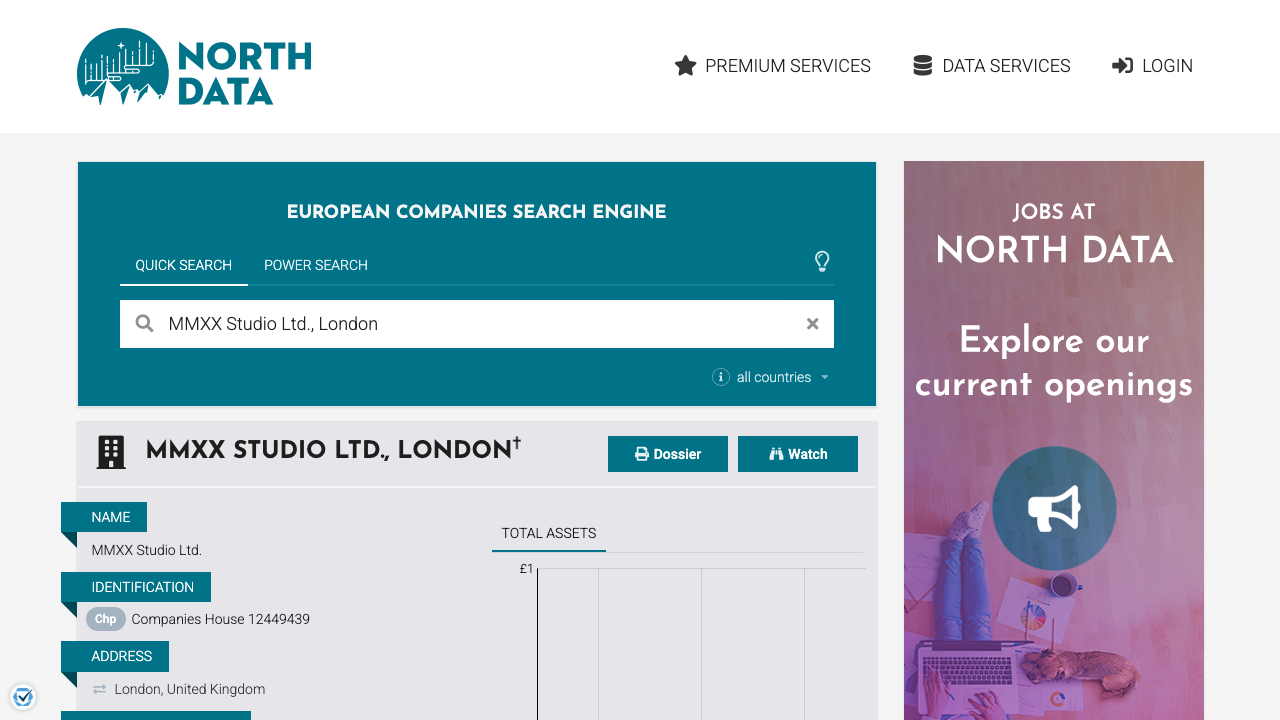The image size is (1280, 720).
Task: Click the Dossier button
Action: tap(668, 454)
